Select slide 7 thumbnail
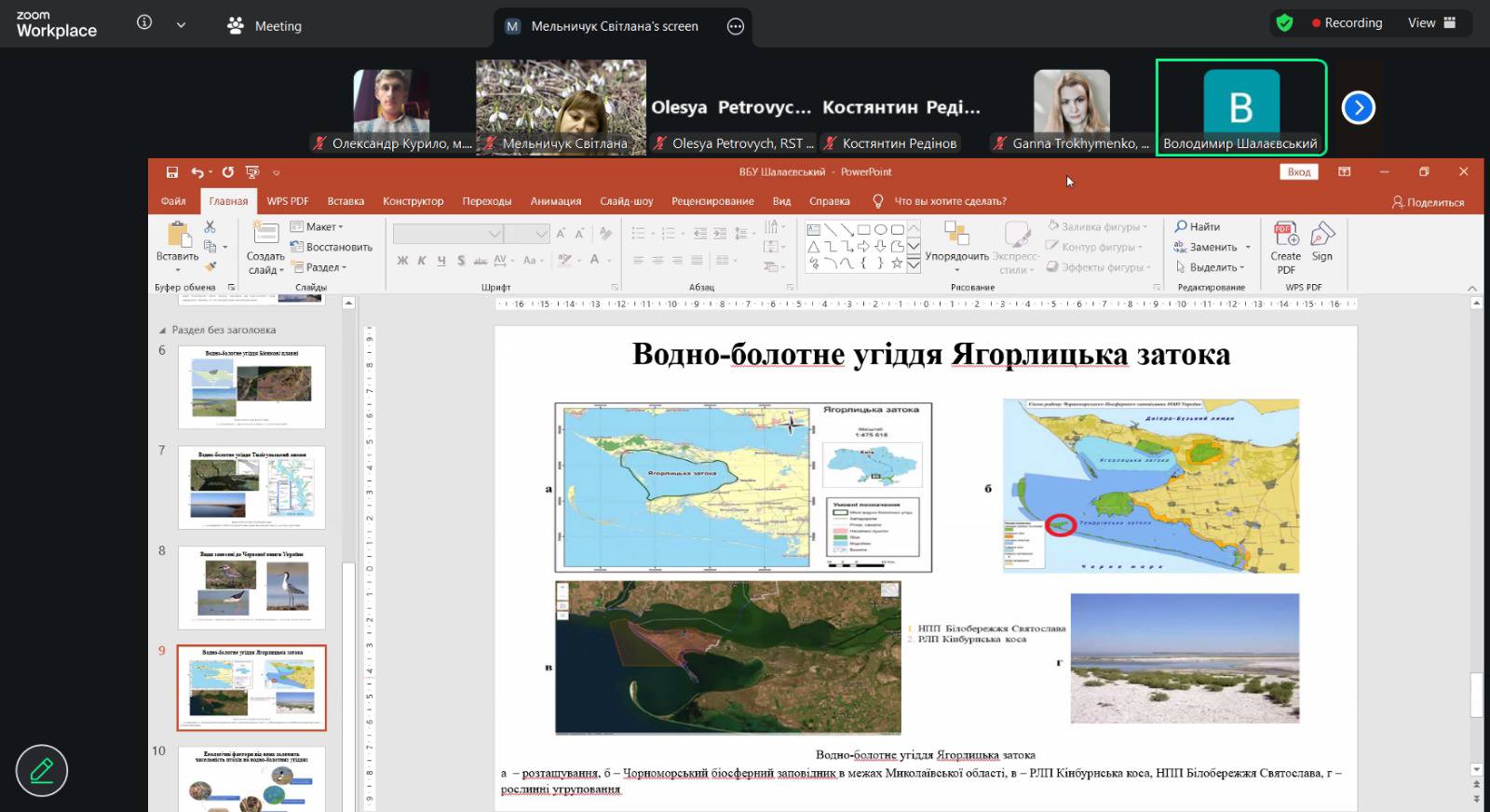 click(251, 487)
